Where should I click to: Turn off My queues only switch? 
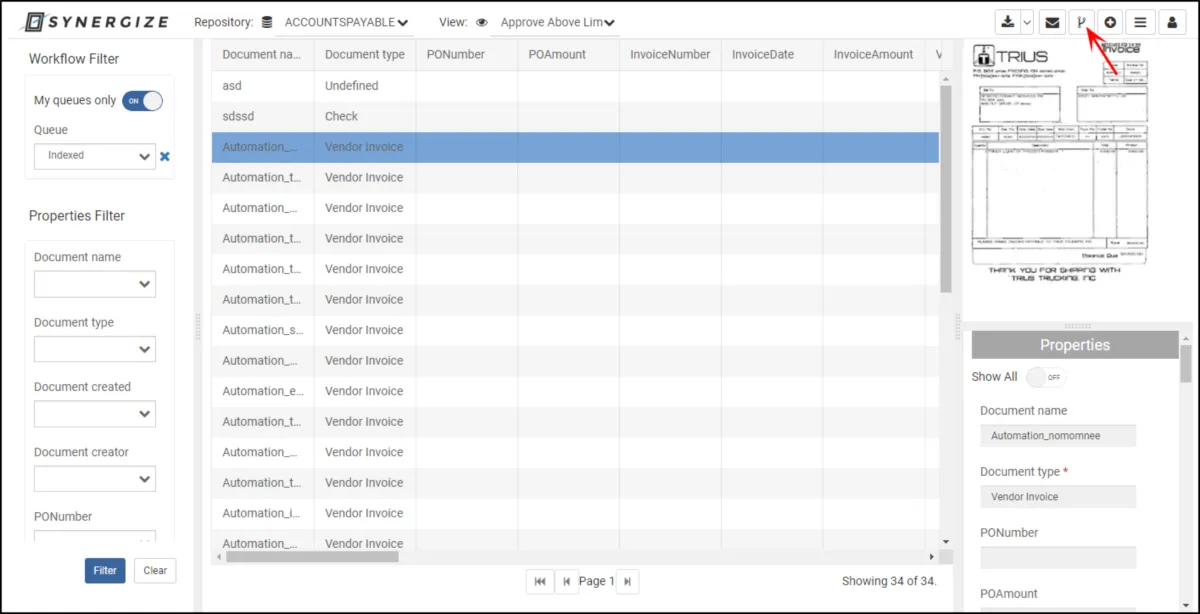[x=142, y=100]
